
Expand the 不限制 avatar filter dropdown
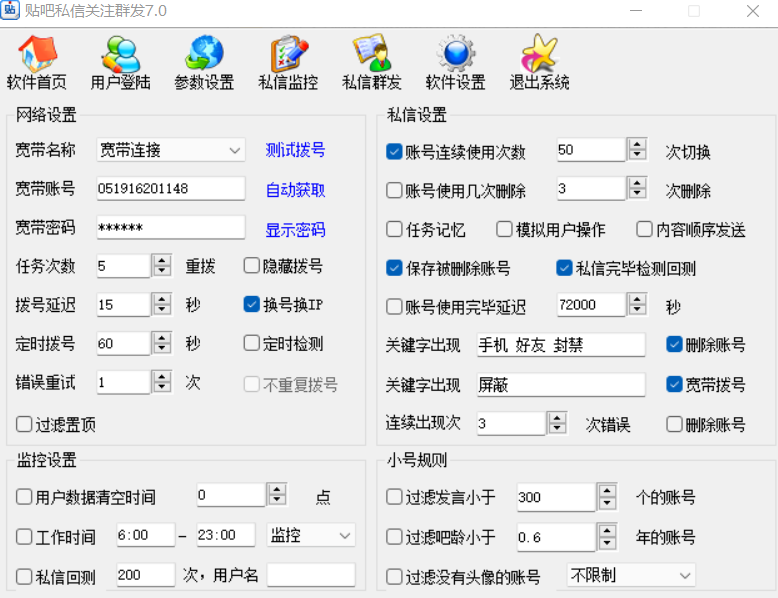tap(685, 575)
